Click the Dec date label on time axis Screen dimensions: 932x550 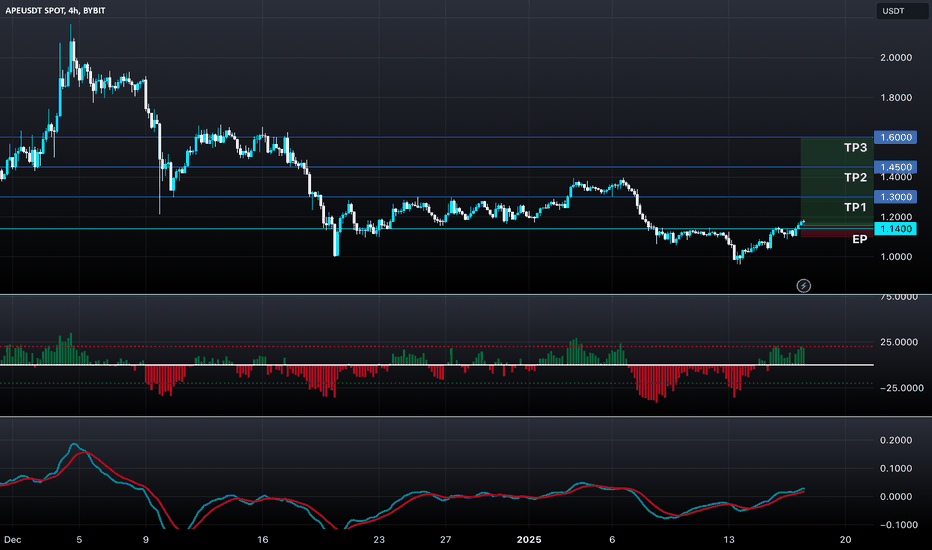[12, 540]
